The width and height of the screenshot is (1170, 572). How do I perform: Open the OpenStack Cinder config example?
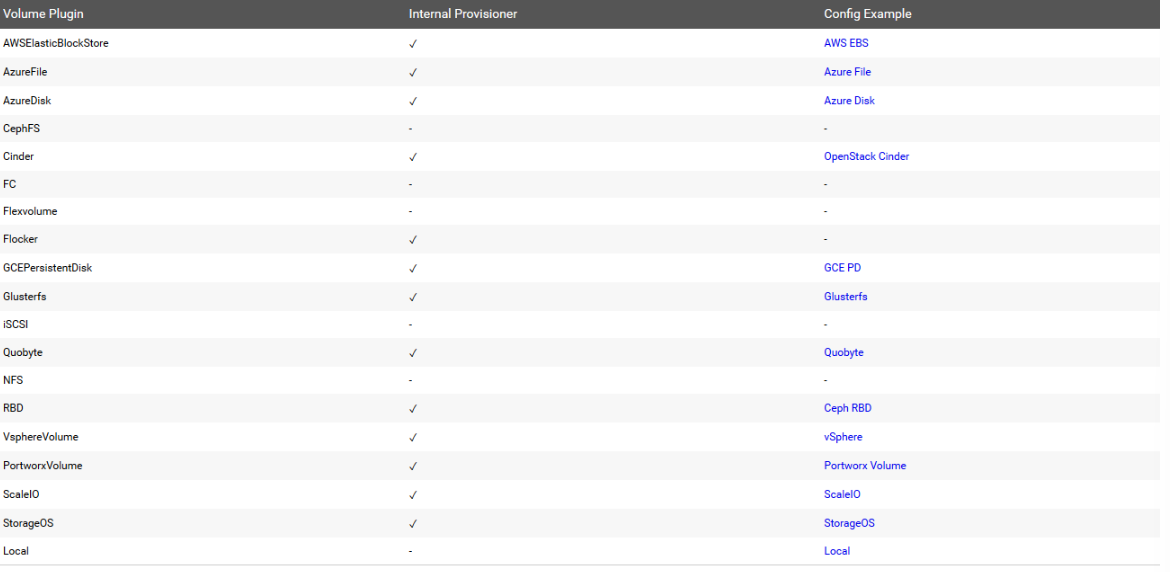pos(866,157)
